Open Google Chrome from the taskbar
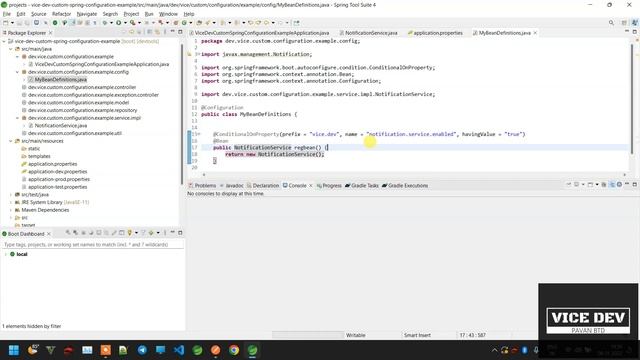This screenshot has height=360, width=640. [234, 350]
